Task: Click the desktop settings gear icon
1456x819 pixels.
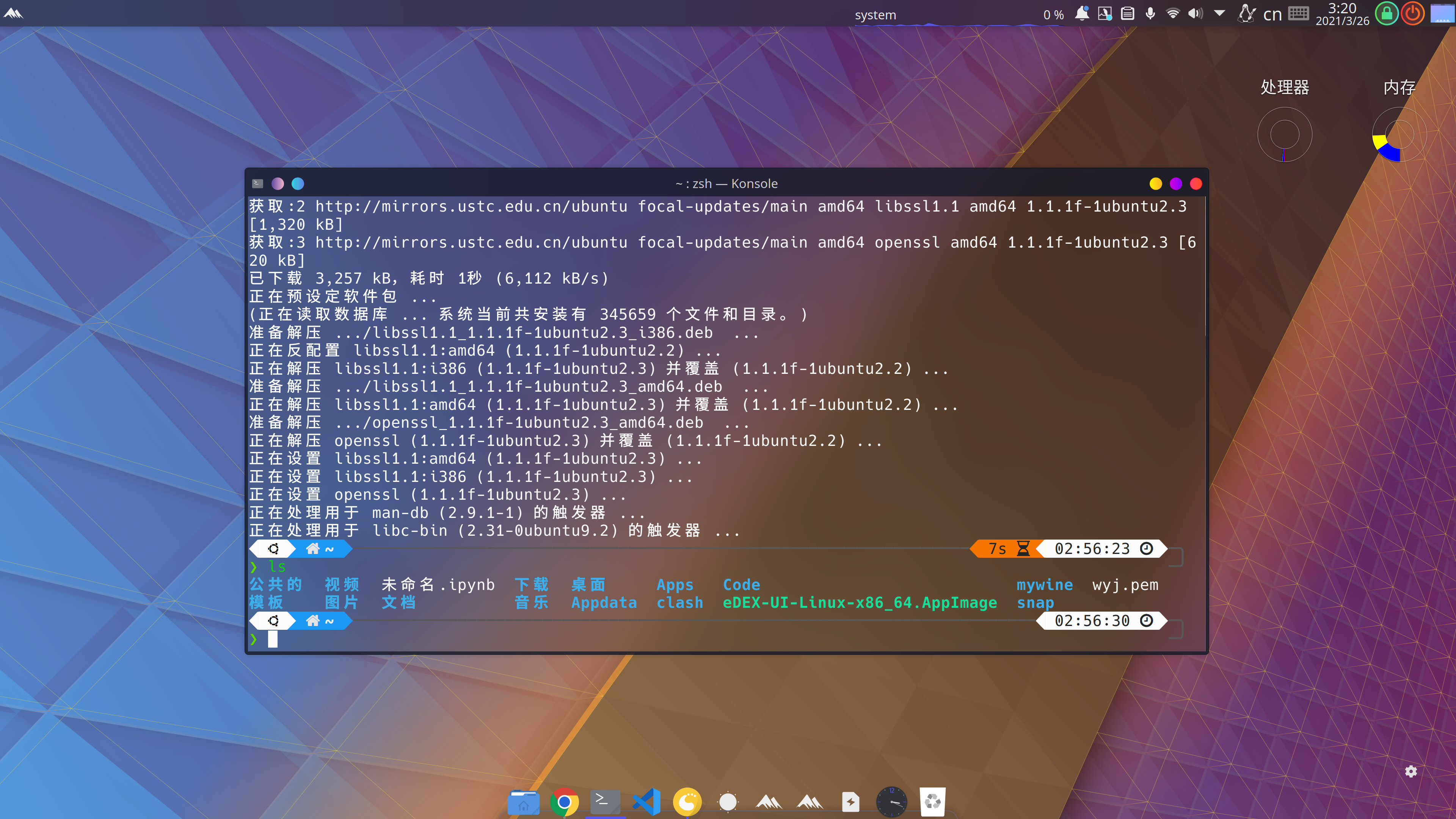Action: pos(1411,772)
